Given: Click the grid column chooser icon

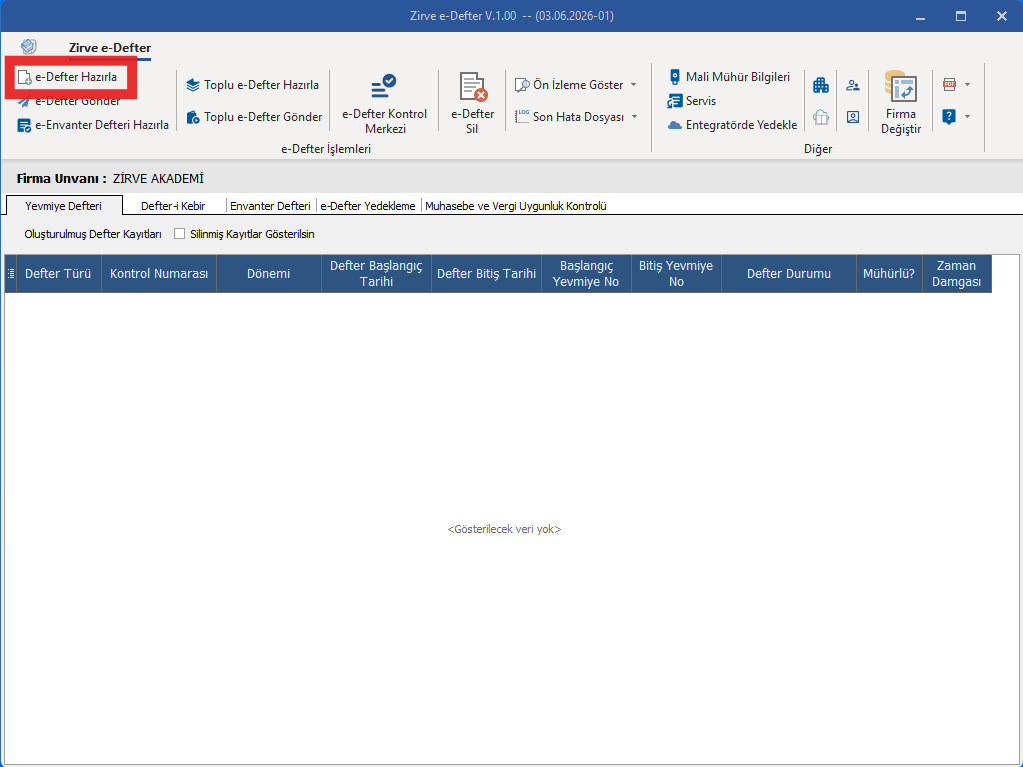Looking at the screenshot, I should pyautogui.click(x=10, y=274).
